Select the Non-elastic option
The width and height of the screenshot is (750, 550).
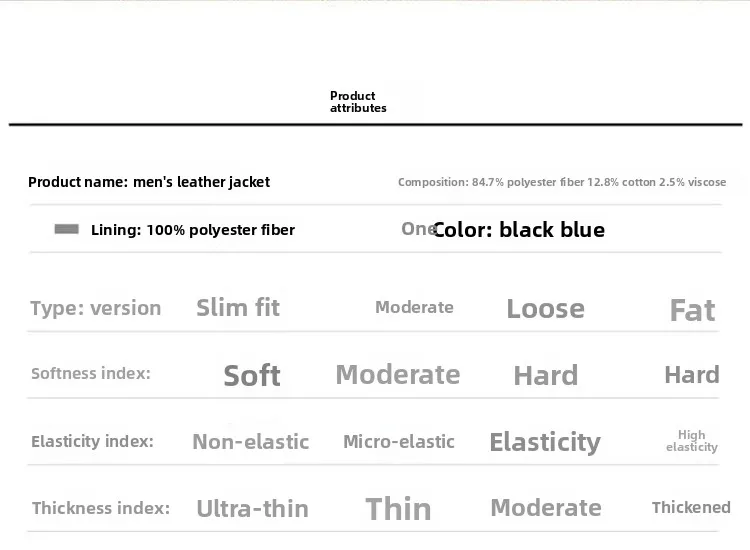[250, 441]
